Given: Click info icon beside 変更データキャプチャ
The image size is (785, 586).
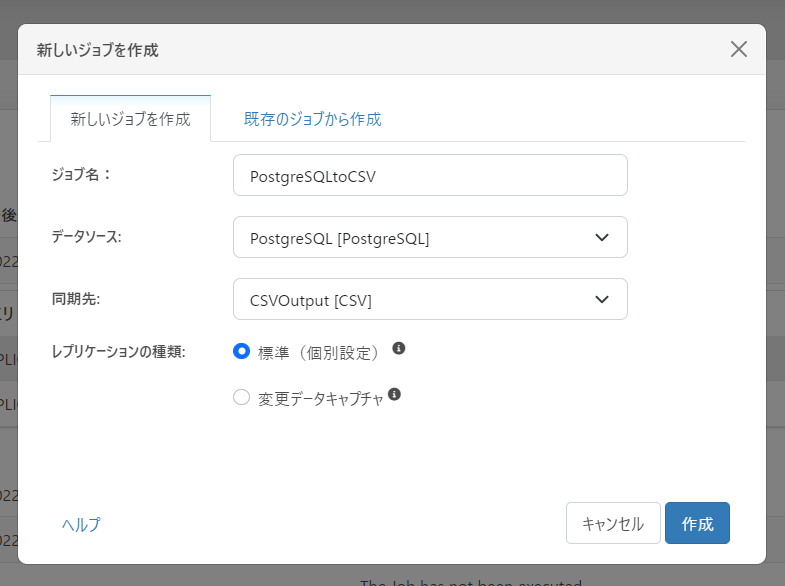Looking at the screenshot, I should [394, 394].
